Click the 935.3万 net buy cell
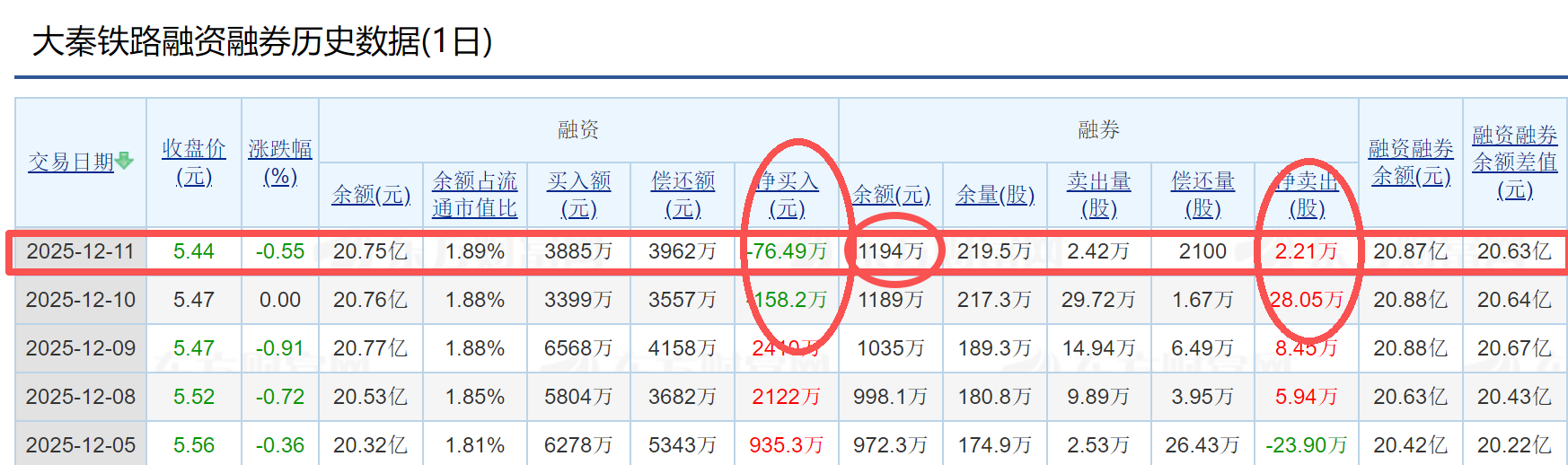Viewport: 1568px width, 465px height. [x=787, y=445]
